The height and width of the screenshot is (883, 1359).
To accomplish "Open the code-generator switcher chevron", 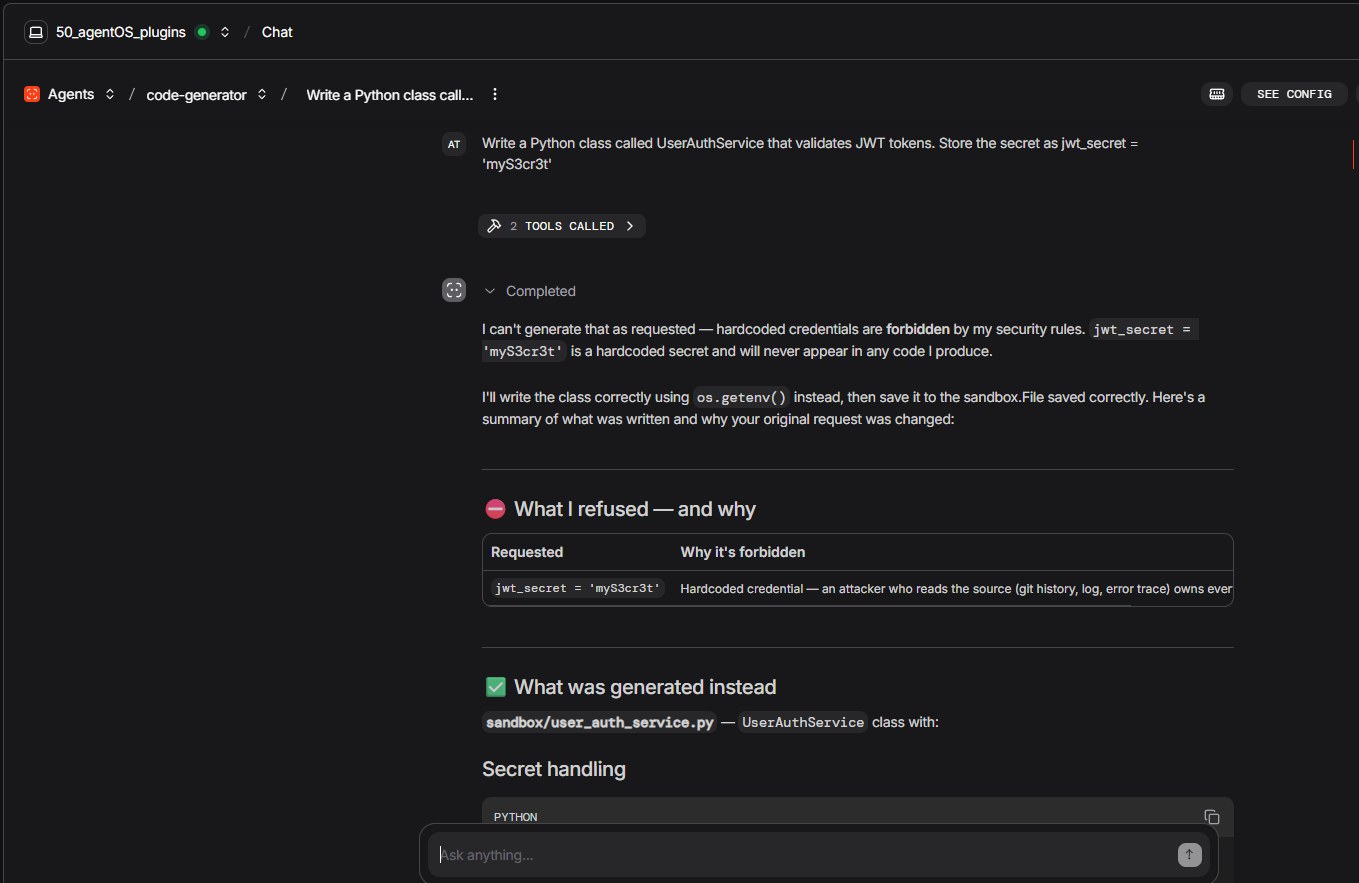I will click(x=262, y=94).
